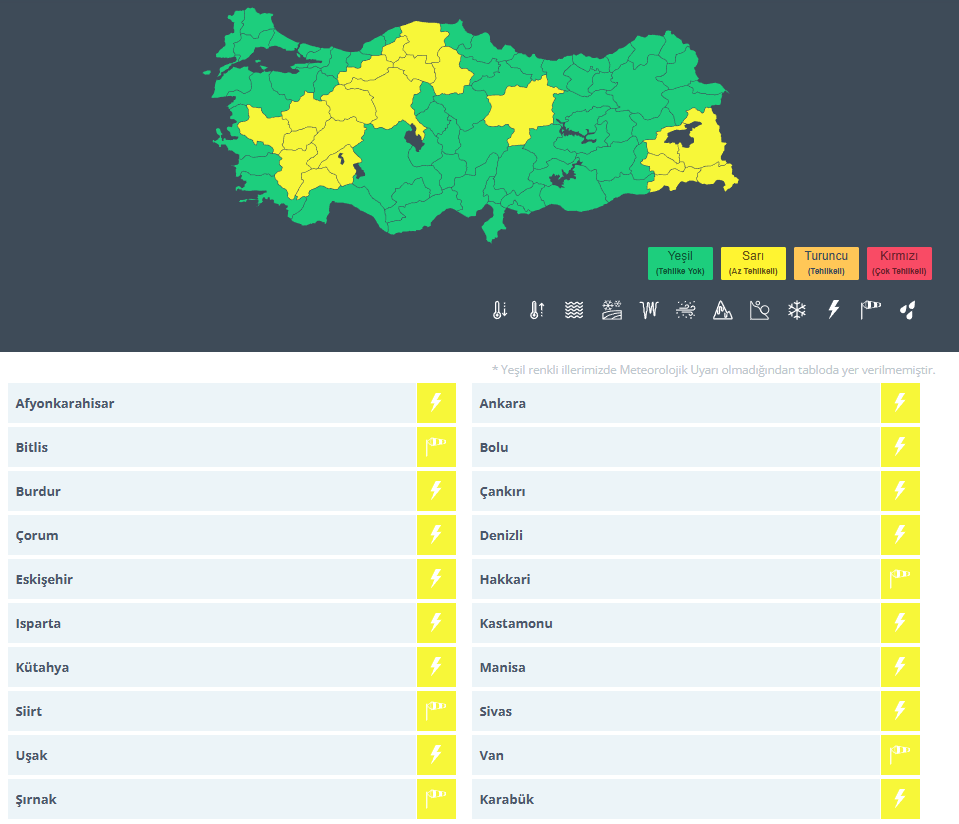Select the Ankara province name
The width and height of the screenshot is (959, 824).
pyautogui.click(x=503, y=404)
